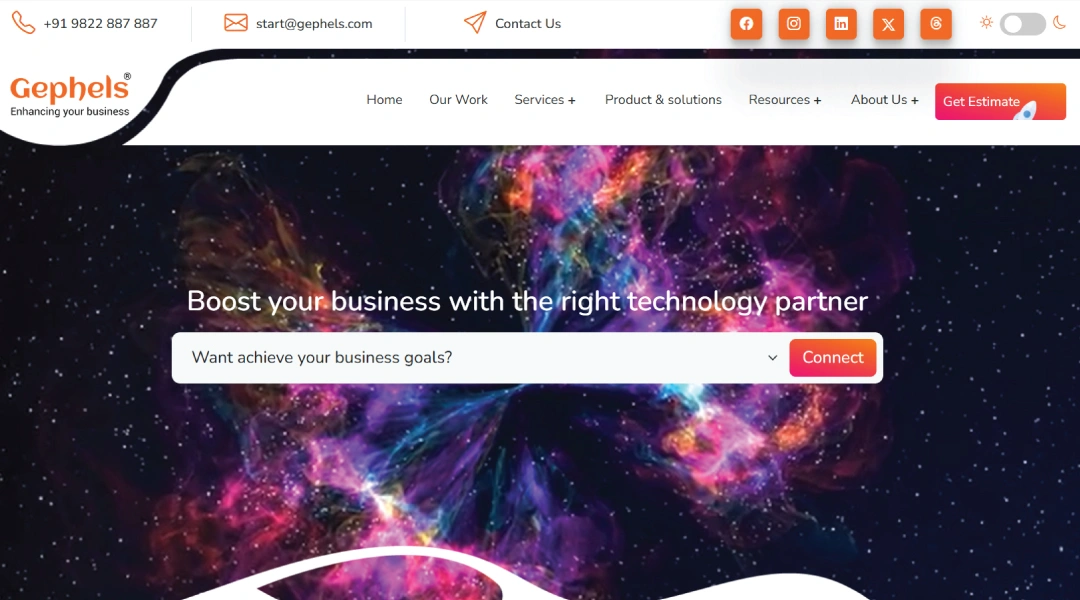Open the Threads social icon

tap(936, 24)
